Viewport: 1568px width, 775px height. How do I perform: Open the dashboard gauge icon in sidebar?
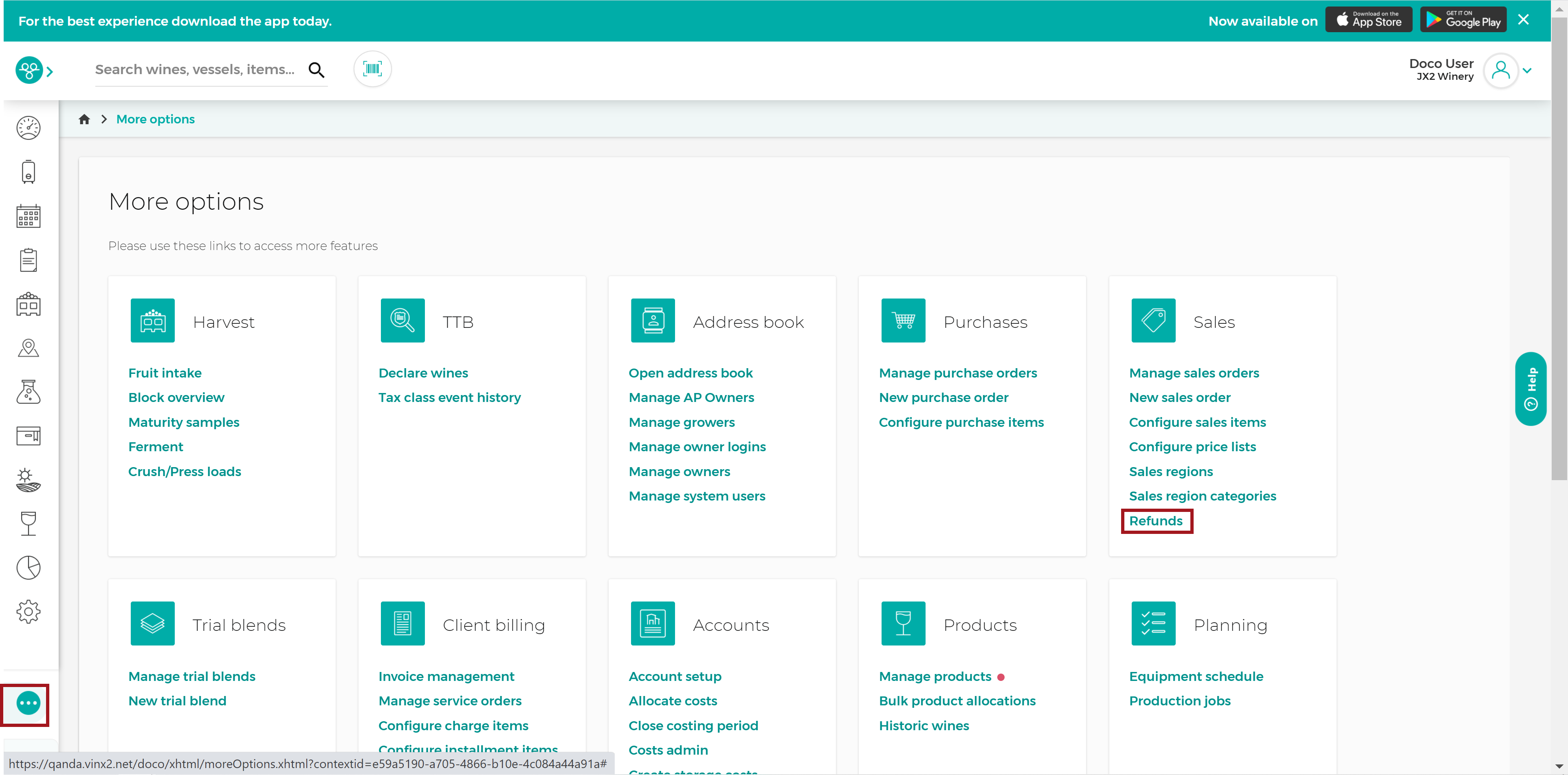click(x=29, y=128)
